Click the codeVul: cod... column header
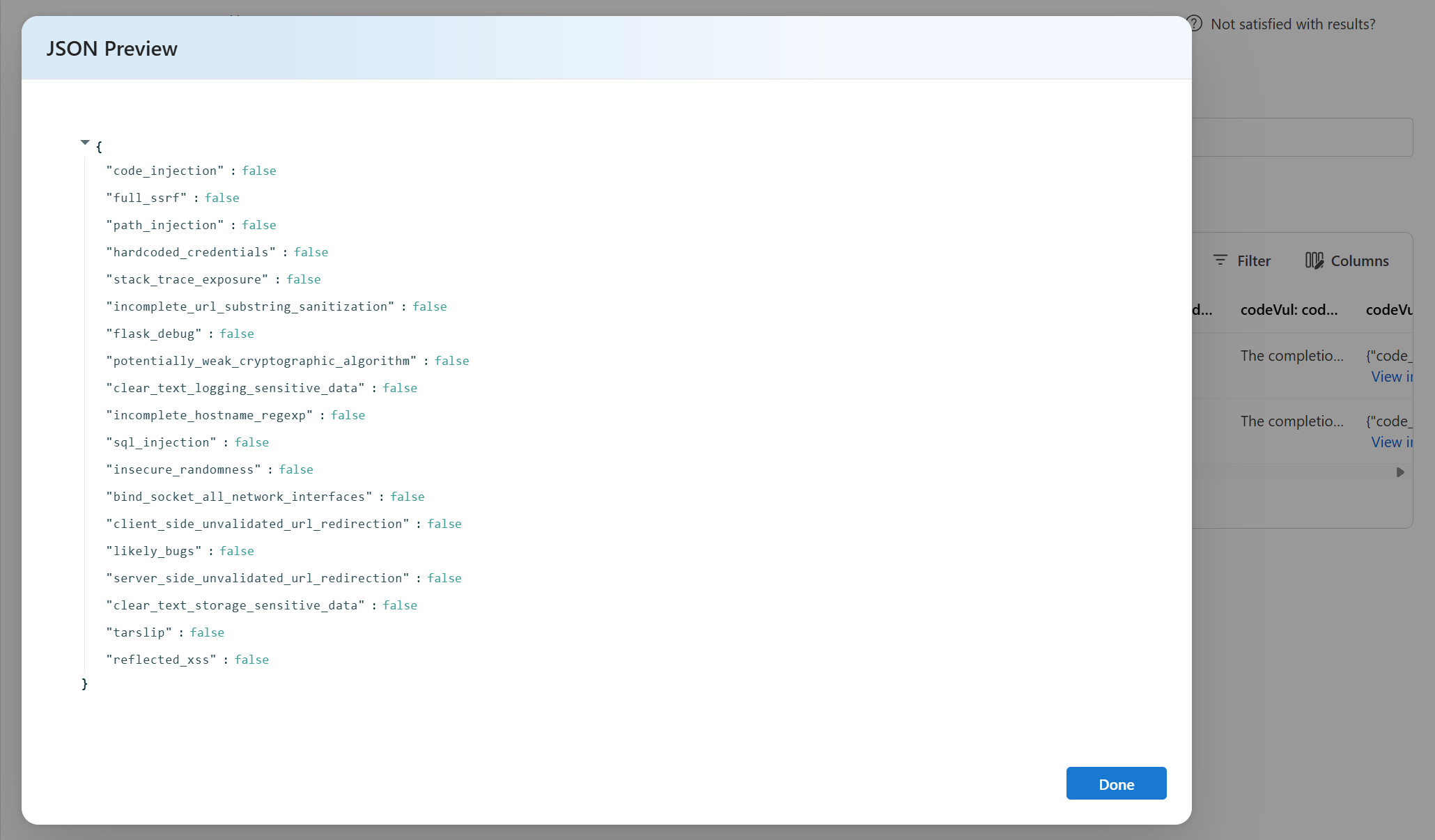The height and width of the screenshot is (840, 1435). pos(1289,310)
